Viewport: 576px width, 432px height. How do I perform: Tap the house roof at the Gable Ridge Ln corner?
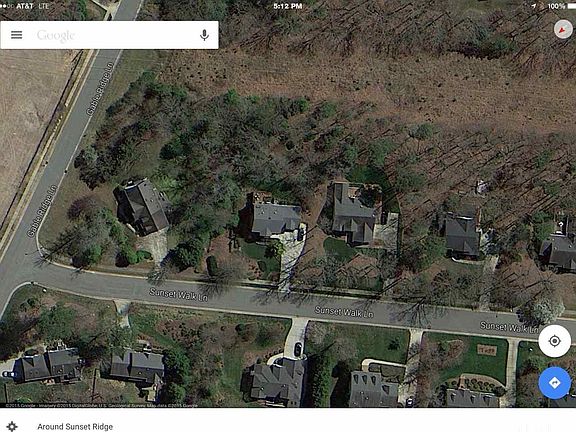[143, 206]
